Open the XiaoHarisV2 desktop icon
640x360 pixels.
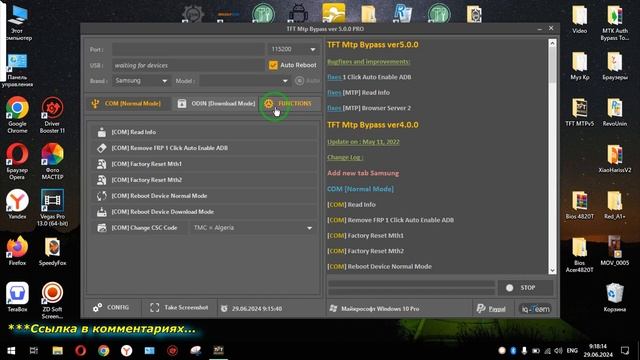click(615, 158)
